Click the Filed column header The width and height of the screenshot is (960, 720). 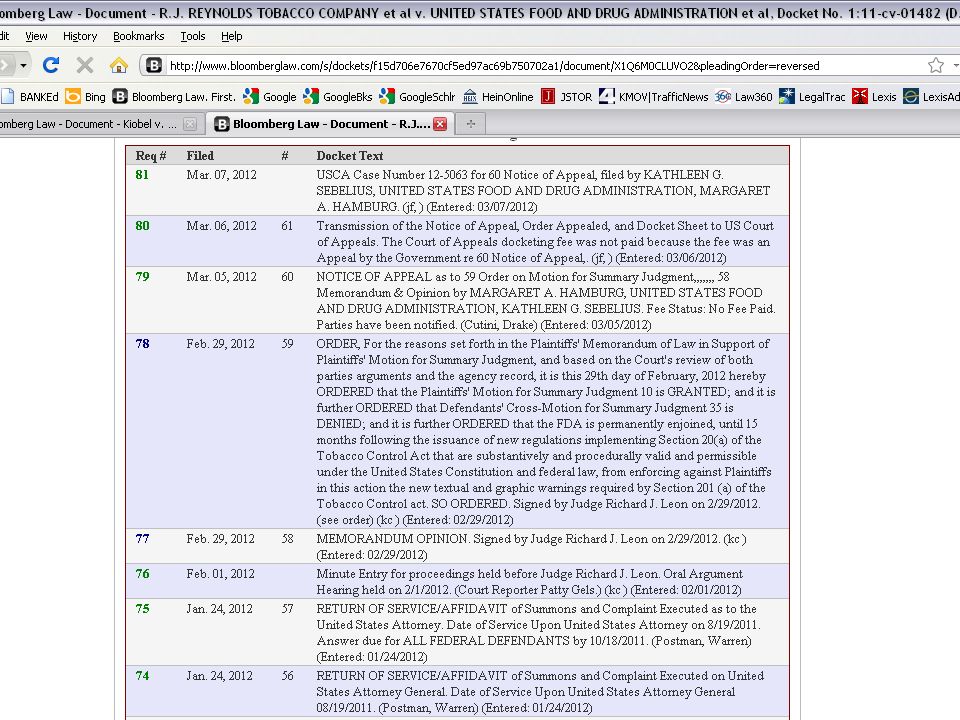(200, 156)
